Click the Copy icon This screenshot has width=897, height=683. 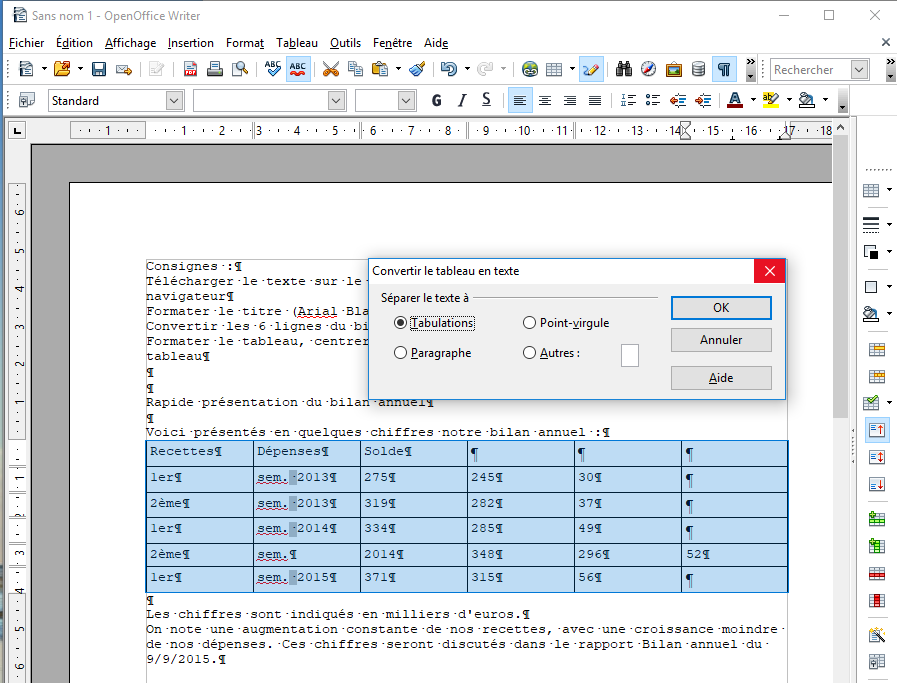click(355, 69)
